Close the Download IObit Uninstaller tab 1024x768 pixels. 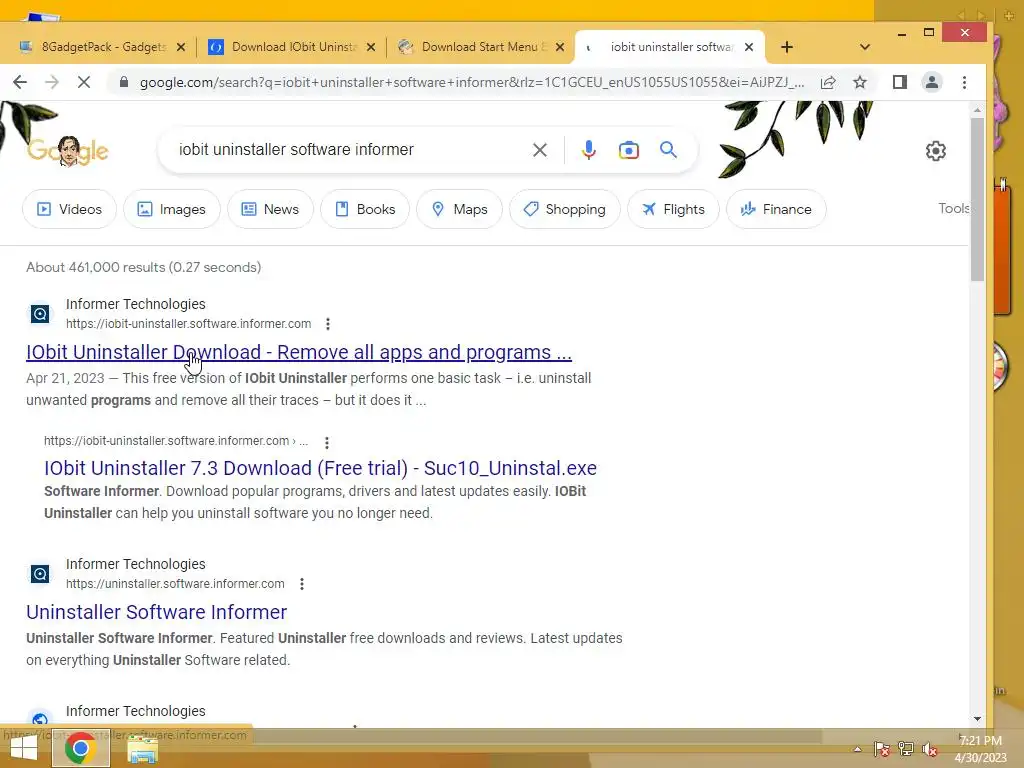tap(370, 47)
